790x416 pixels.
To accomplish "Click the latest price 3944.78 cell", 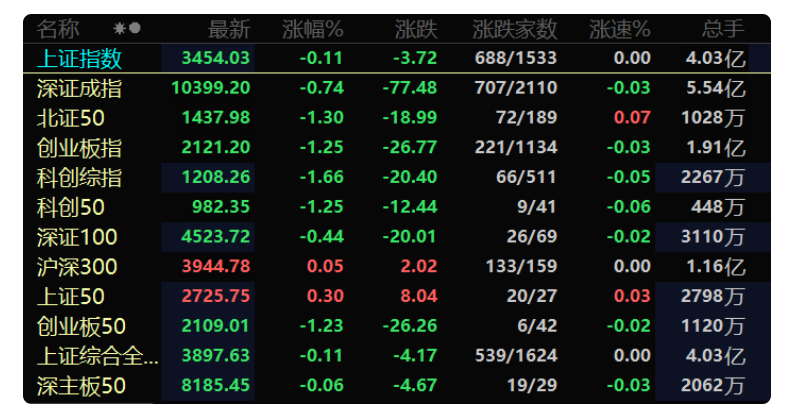I will (x=216, y=266).
